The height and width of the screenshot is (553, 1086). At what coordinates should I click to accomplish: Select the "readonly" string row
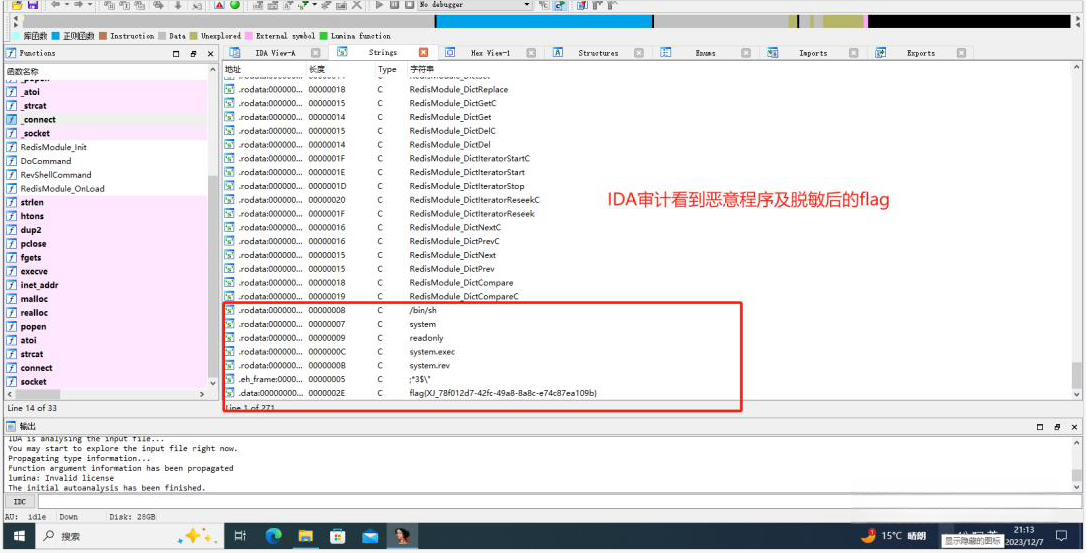click(646, 338)
